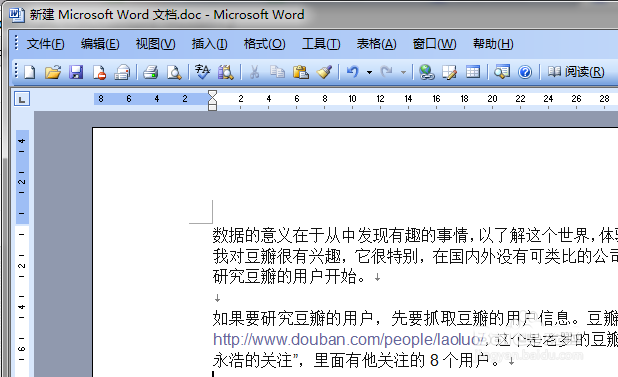Print the document using the printer icon

click(x=150, y=72)
